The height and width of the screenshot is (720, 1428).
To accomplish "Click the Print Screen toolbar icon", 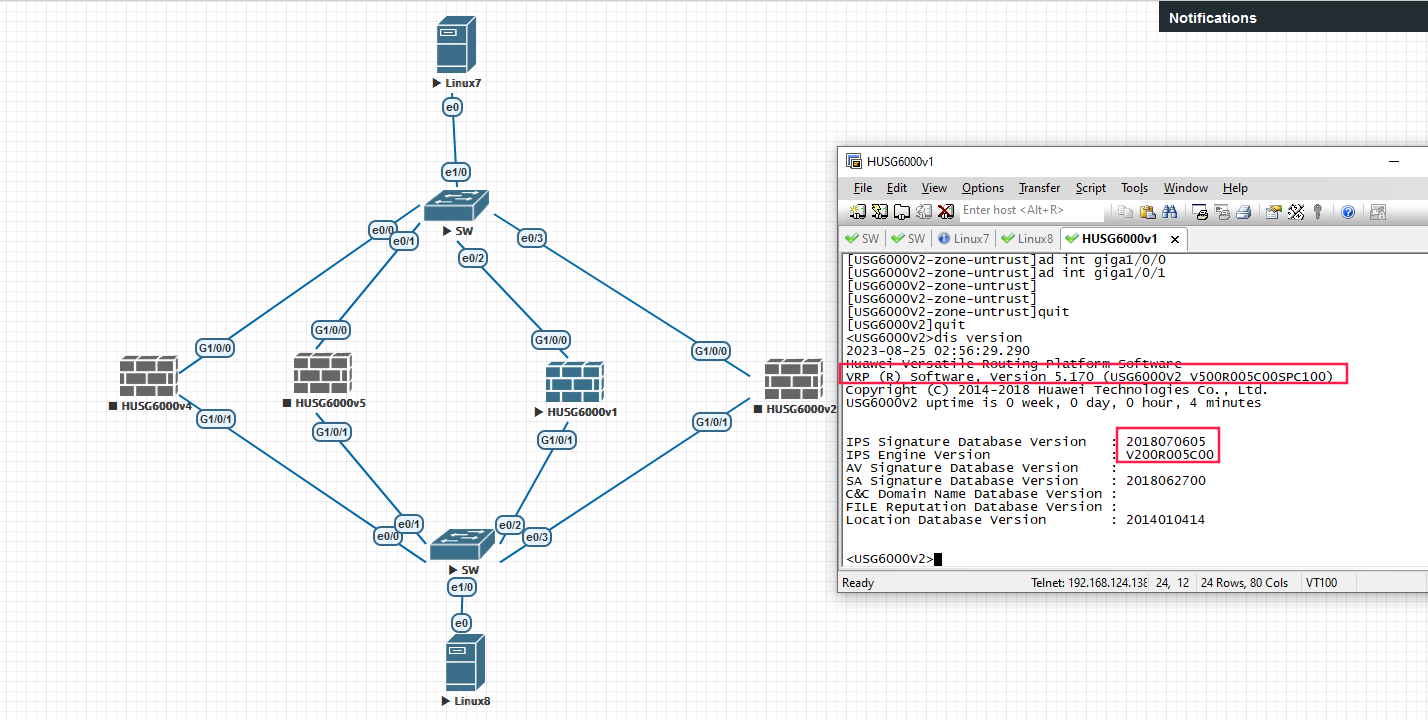I will (x=1200, y=211).
